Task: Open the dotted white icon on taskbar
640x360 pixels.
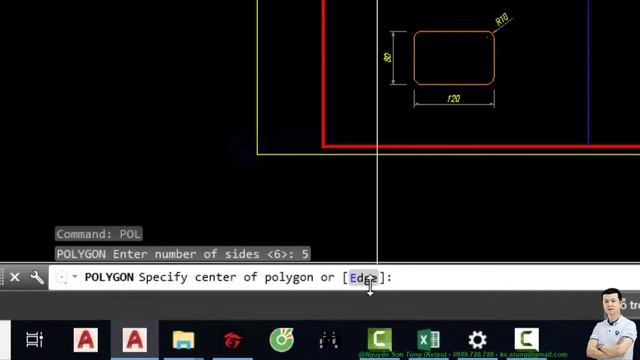Action: coord(329,340)
